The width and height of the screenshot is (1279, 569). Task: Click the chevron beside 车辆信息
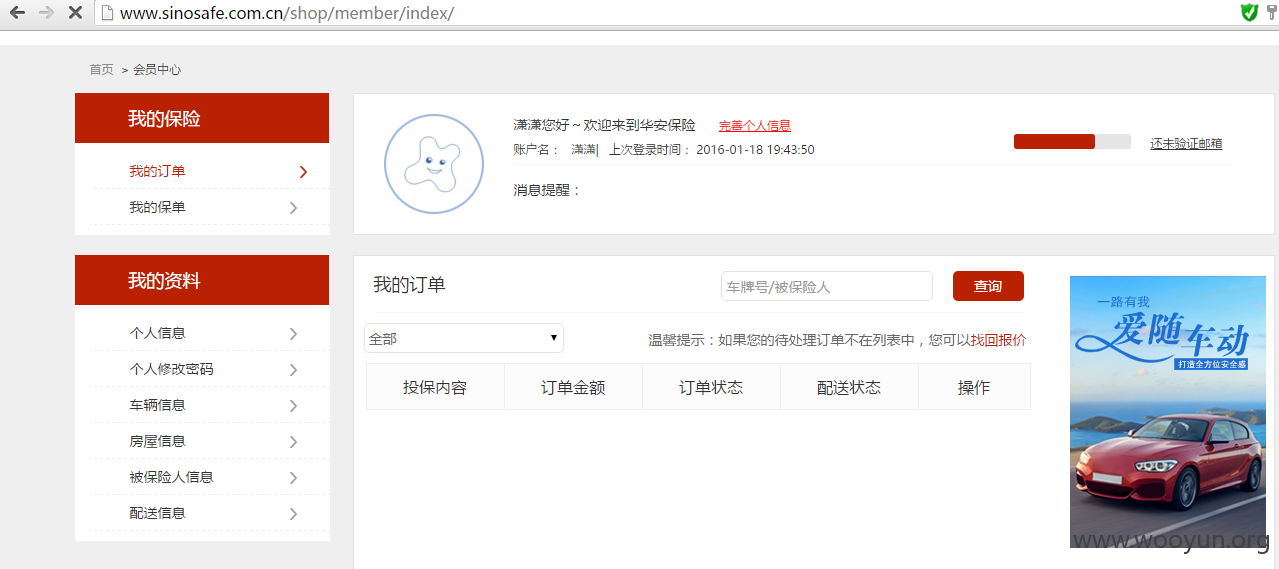coord(293,406)
